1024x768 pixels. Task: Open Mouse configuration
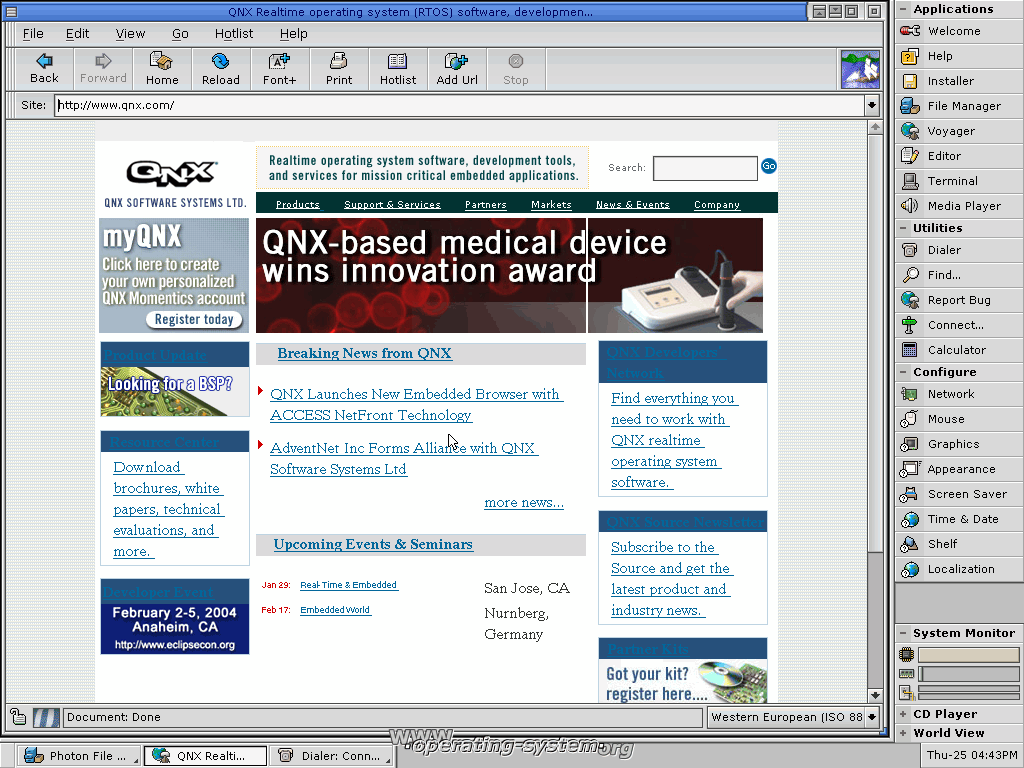point(959,419)
